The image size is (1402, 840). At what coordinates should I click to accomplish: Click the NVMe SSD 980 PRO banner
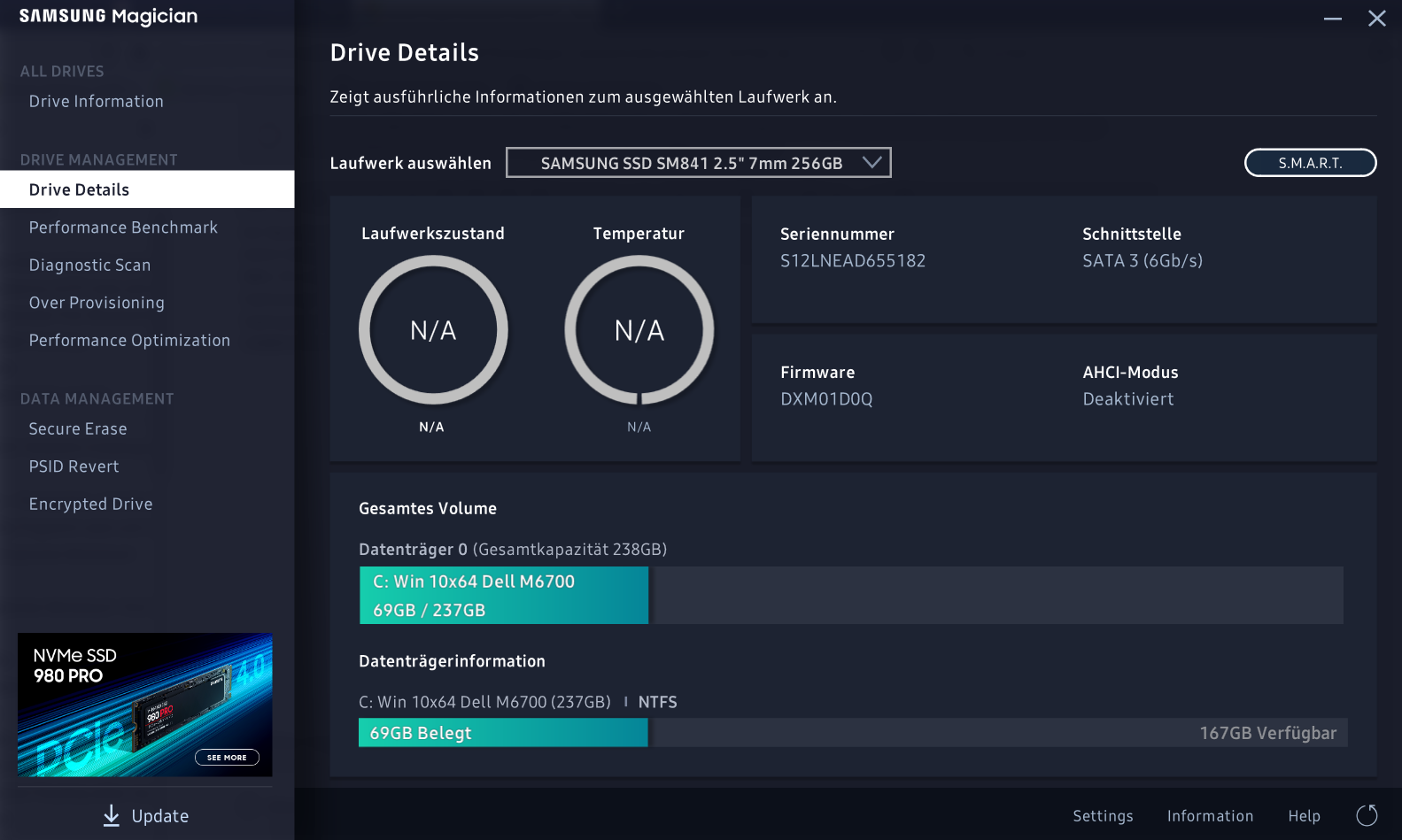tap(145, 705)
